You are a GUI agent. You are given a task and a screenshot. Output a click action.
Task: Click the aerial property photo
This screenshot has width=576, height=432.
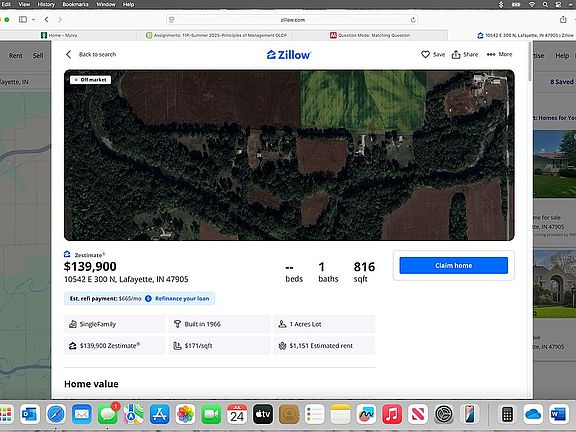(289, 155)
